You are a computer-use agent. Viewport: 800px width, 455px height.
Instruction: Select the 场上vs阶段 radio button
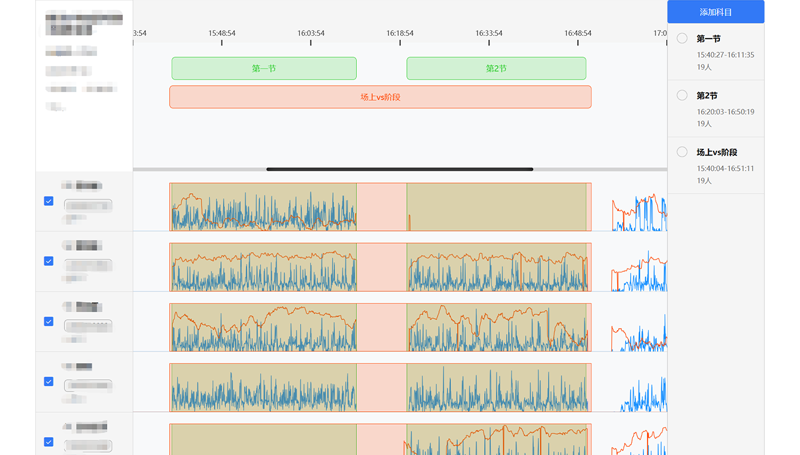682,152
